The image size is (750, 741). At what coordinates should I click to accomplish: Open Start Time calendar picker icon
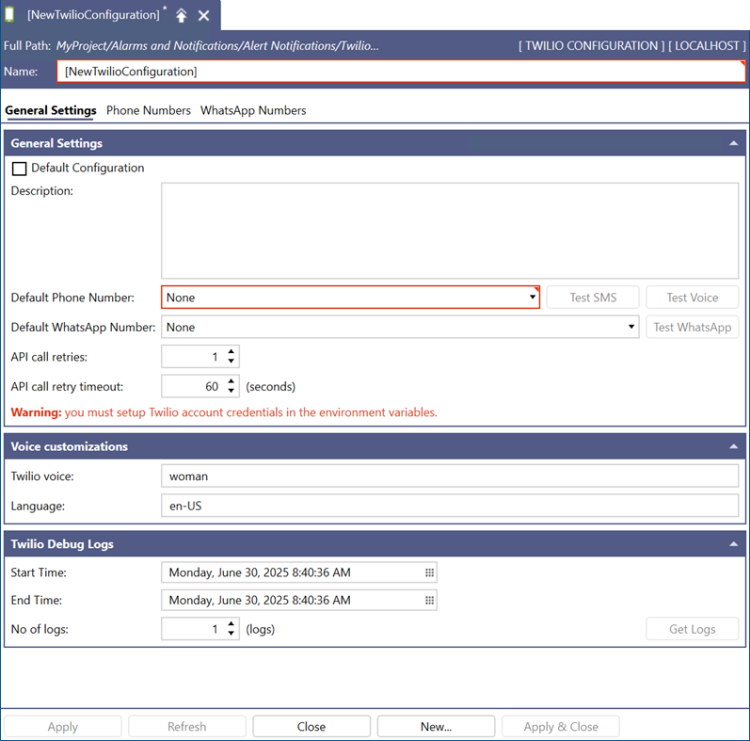pos(429,573)
